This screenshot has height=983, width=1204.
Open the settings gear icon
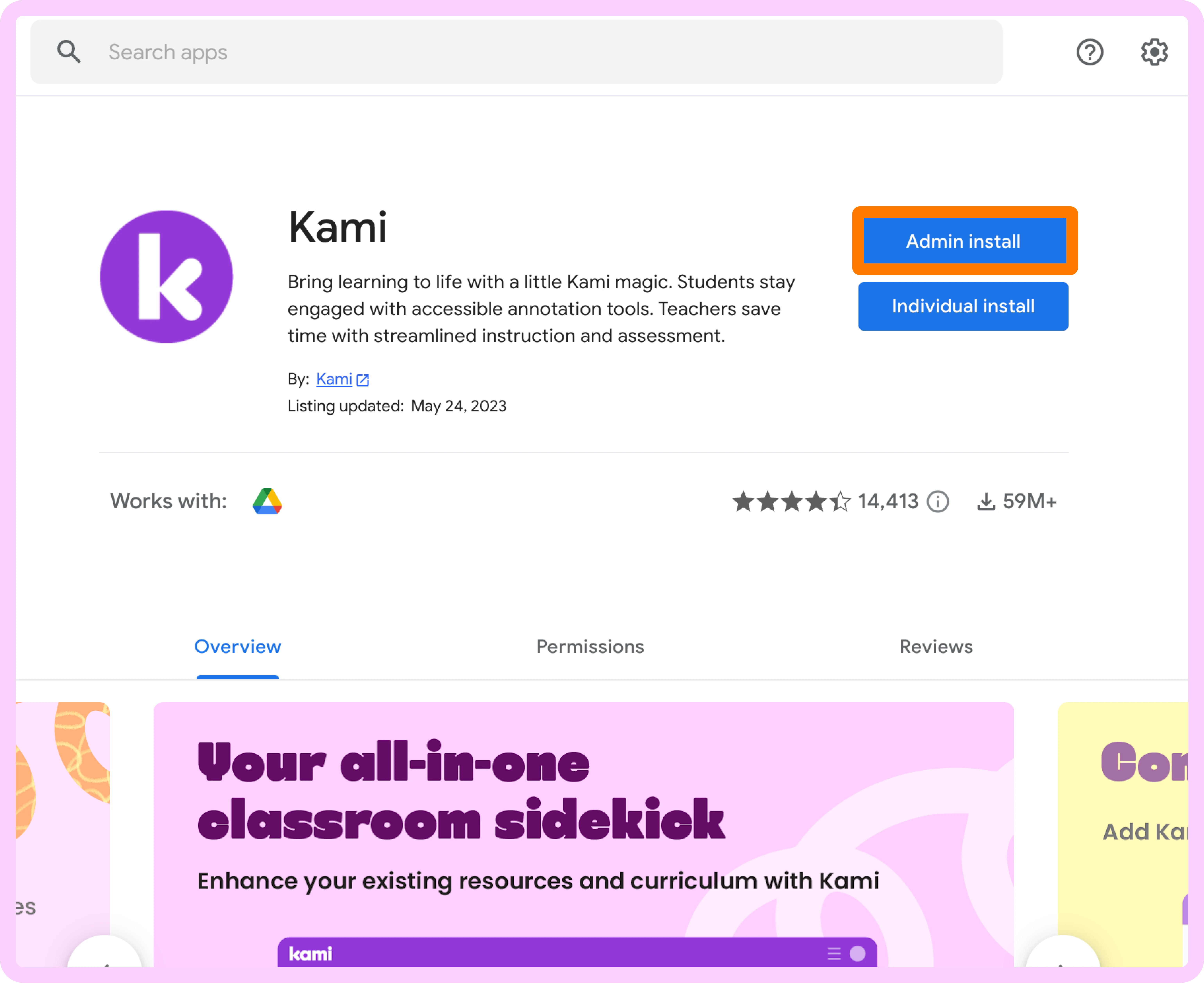1154,52
